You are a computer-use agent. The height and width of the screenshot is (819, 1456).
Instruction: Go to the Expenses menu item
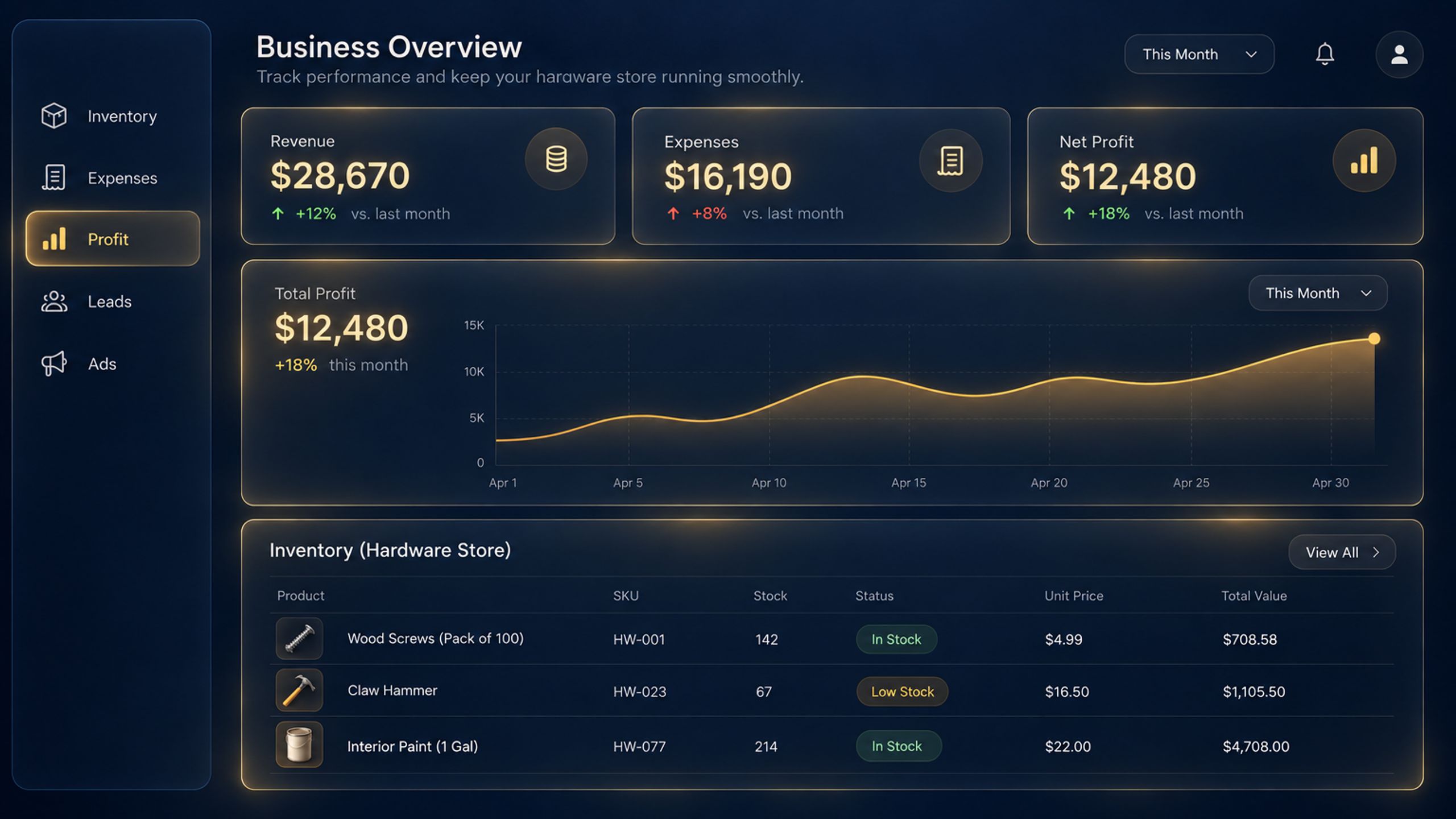tap(113, 177)
